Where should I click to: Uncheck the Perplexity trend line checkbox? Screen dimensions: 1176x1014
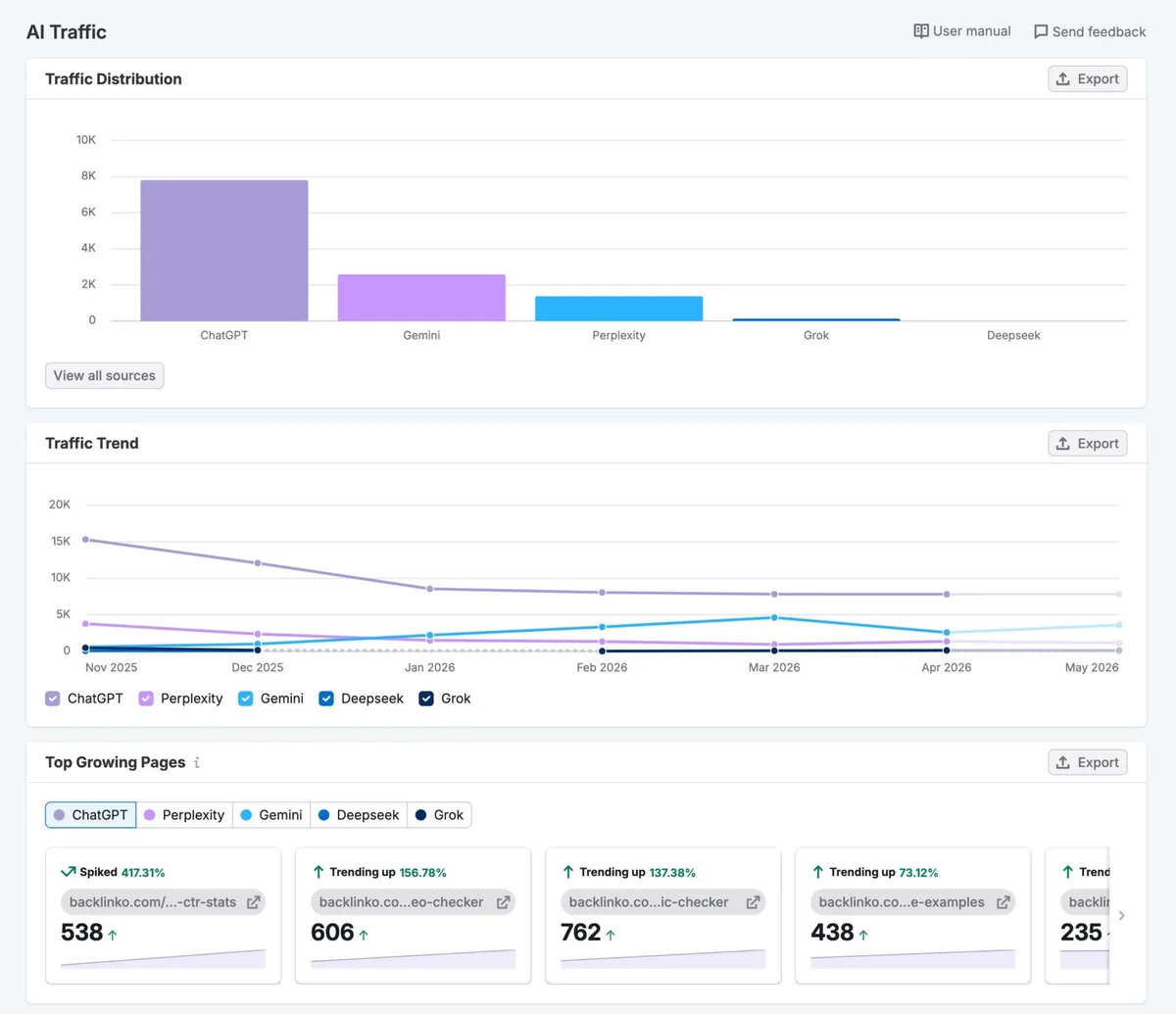pos(146,699)
